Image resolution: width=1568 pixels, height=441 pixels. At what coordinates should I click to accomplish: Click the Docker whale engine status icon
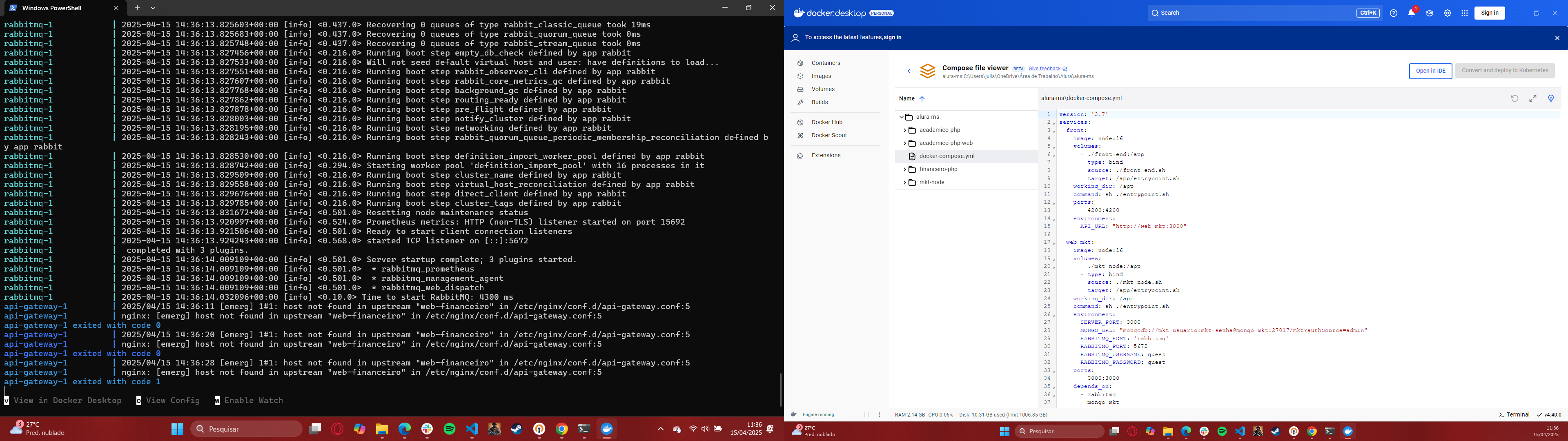click(x=794, y=414)
